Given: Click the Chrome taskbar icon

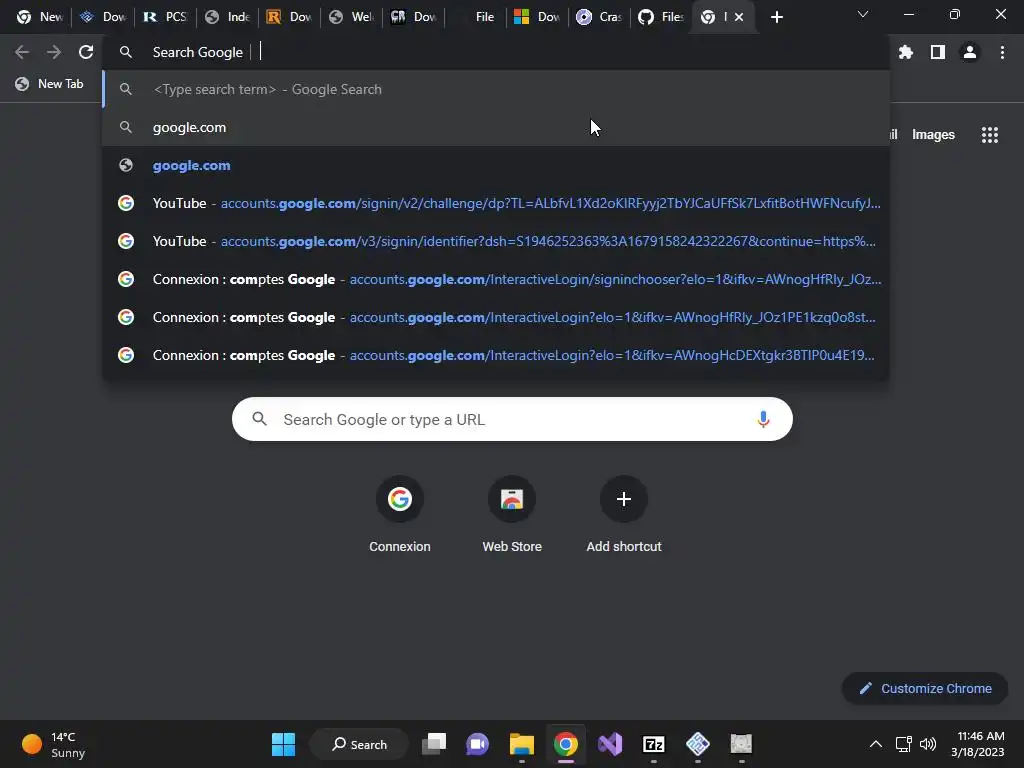Looking at the screenshot, I should tap(566, 744).
